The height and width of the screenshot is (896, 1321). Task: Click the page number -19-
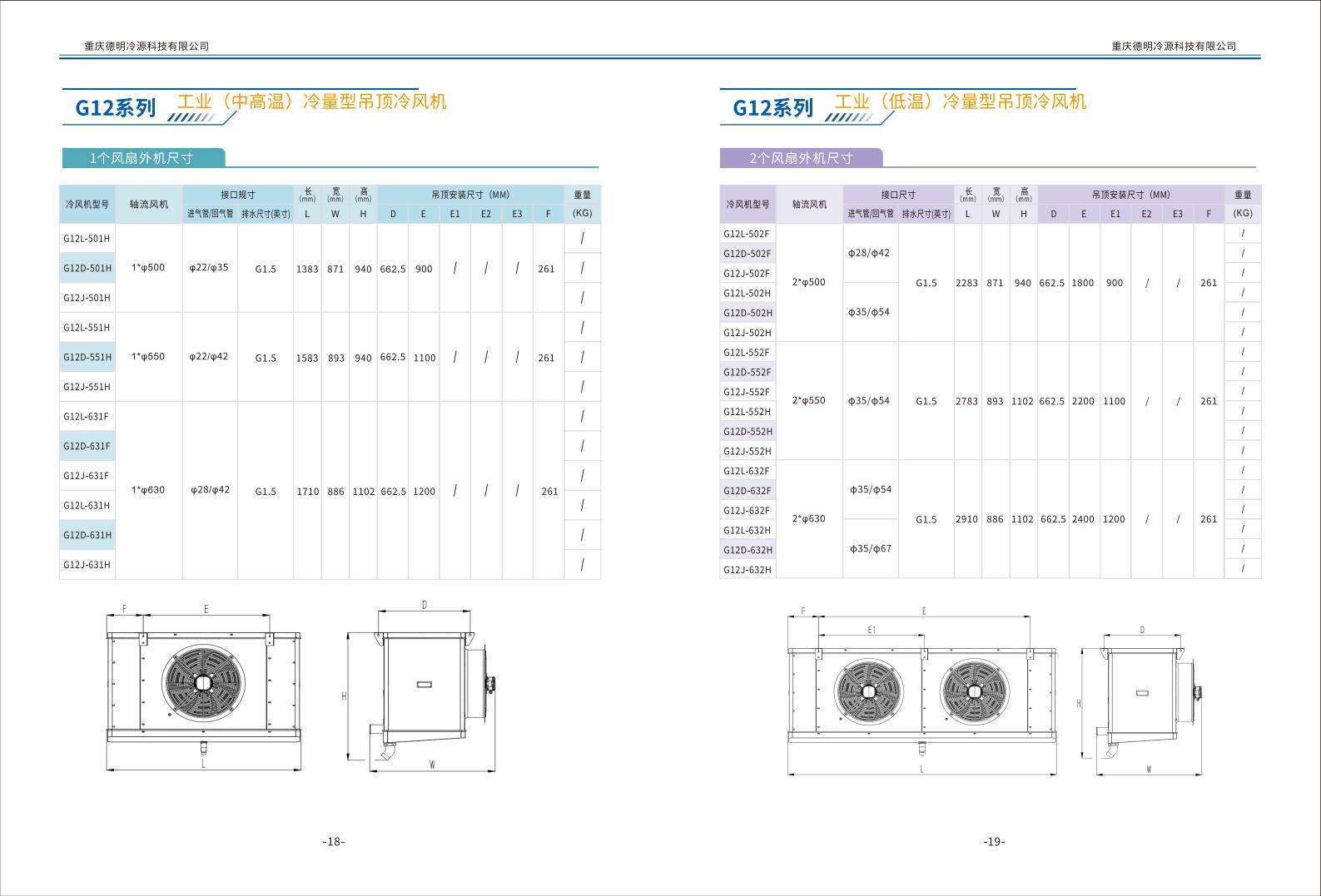point(994,842)
